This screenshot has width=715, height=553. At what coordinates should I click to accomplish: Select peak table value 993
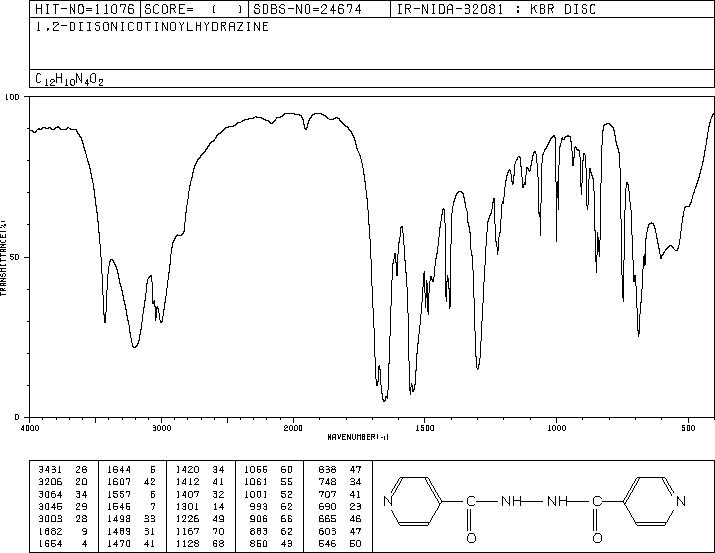coord(259,506)
